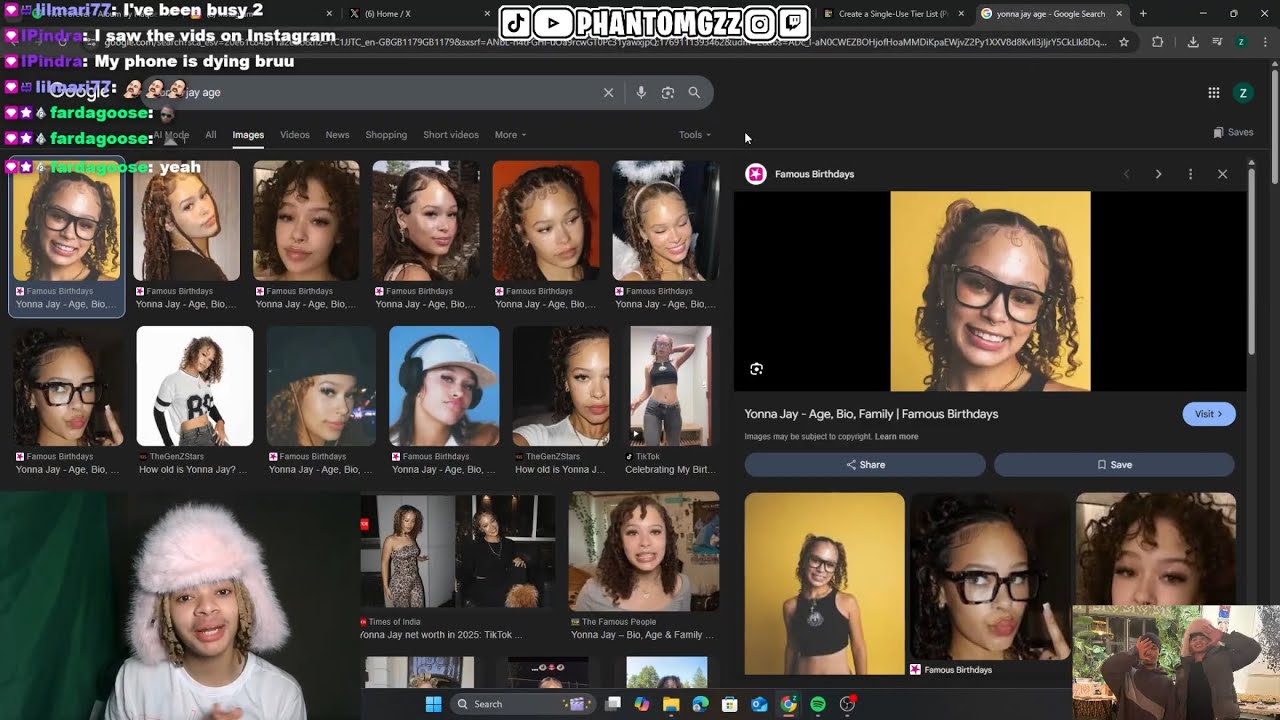Image resolution: width=1280 pixels, height=720 pixels.
Task: Open large preview image of Yonna Jay
Action: (990, 291)
